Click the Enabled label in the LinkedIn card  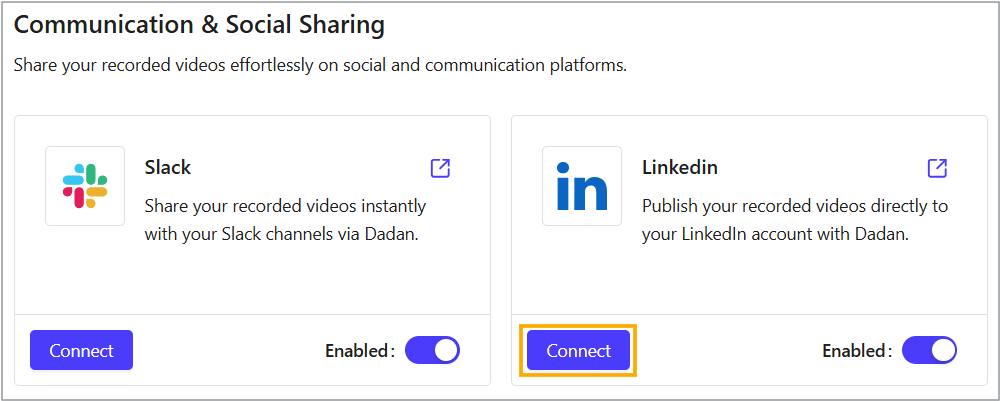[x=856, y=351]
